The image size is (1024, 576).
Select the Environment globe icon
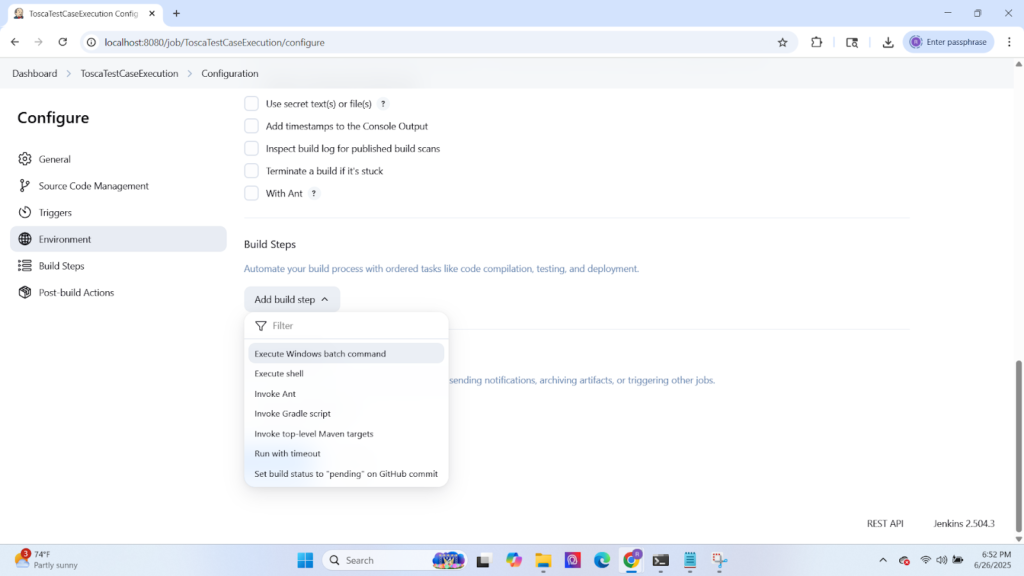pyautogui.click(x=24, y=239)
